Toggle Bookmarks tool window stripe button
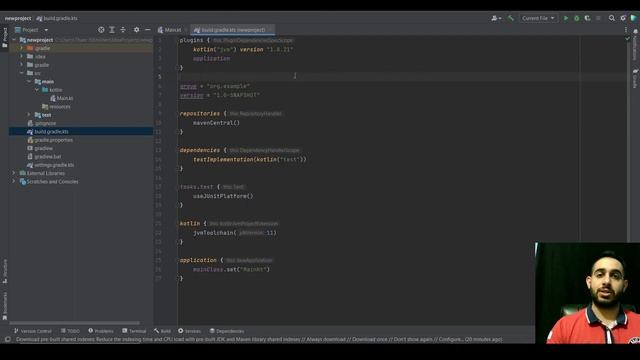This screenshot has width=640, height=360. click(x=5, y=306)
